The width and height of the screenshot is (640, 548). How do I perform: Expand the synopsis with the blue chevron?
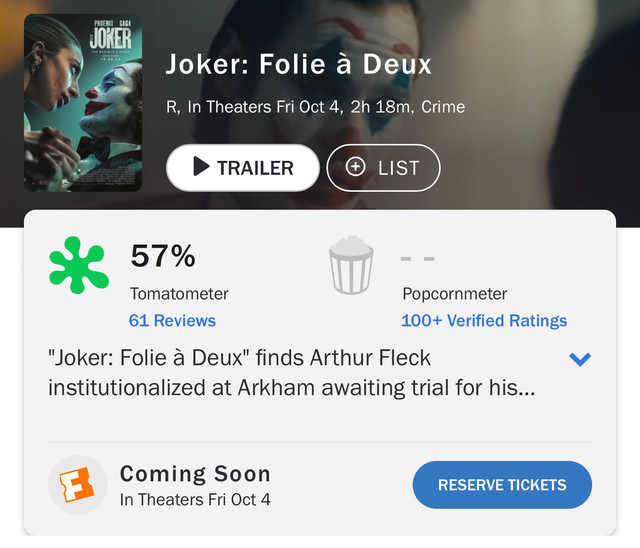click(580, 359)
